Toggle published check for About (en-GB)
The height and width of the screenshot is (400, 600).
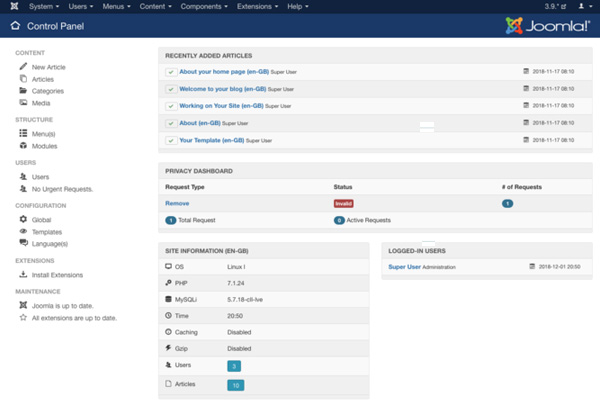click(x=171, y=123)
